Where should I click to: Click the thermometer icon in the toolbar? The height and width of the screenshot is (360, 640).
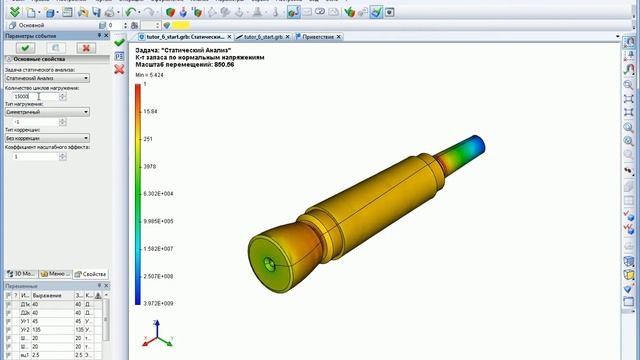[x=276, y=12]
